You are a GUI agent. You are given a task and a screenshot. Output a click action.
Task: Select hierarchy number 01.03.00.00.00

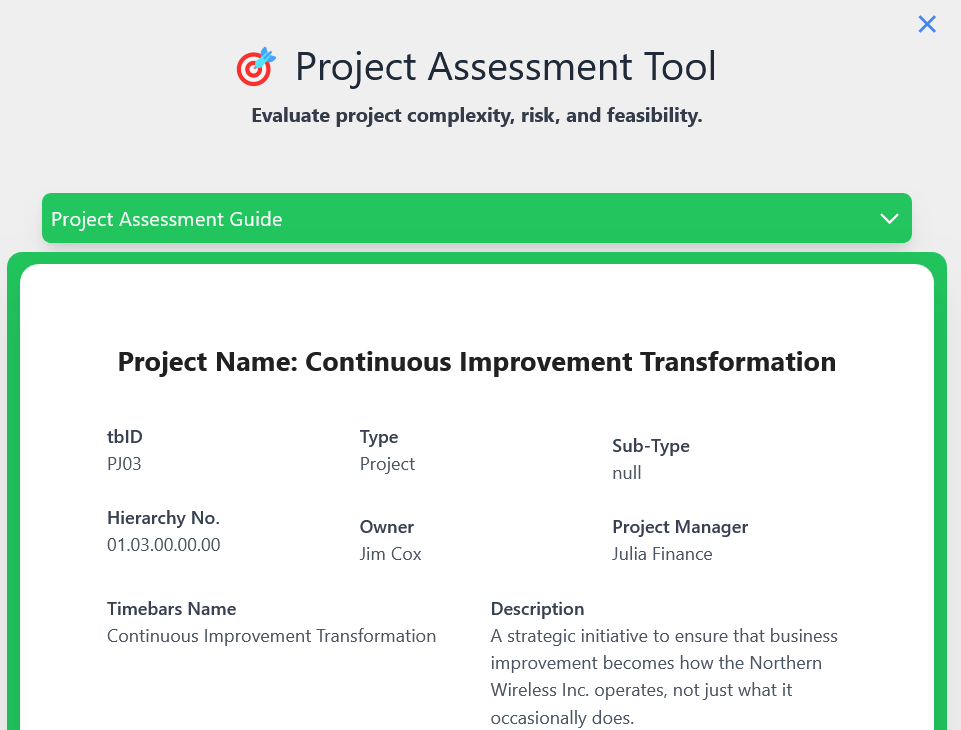click(164, 545)
